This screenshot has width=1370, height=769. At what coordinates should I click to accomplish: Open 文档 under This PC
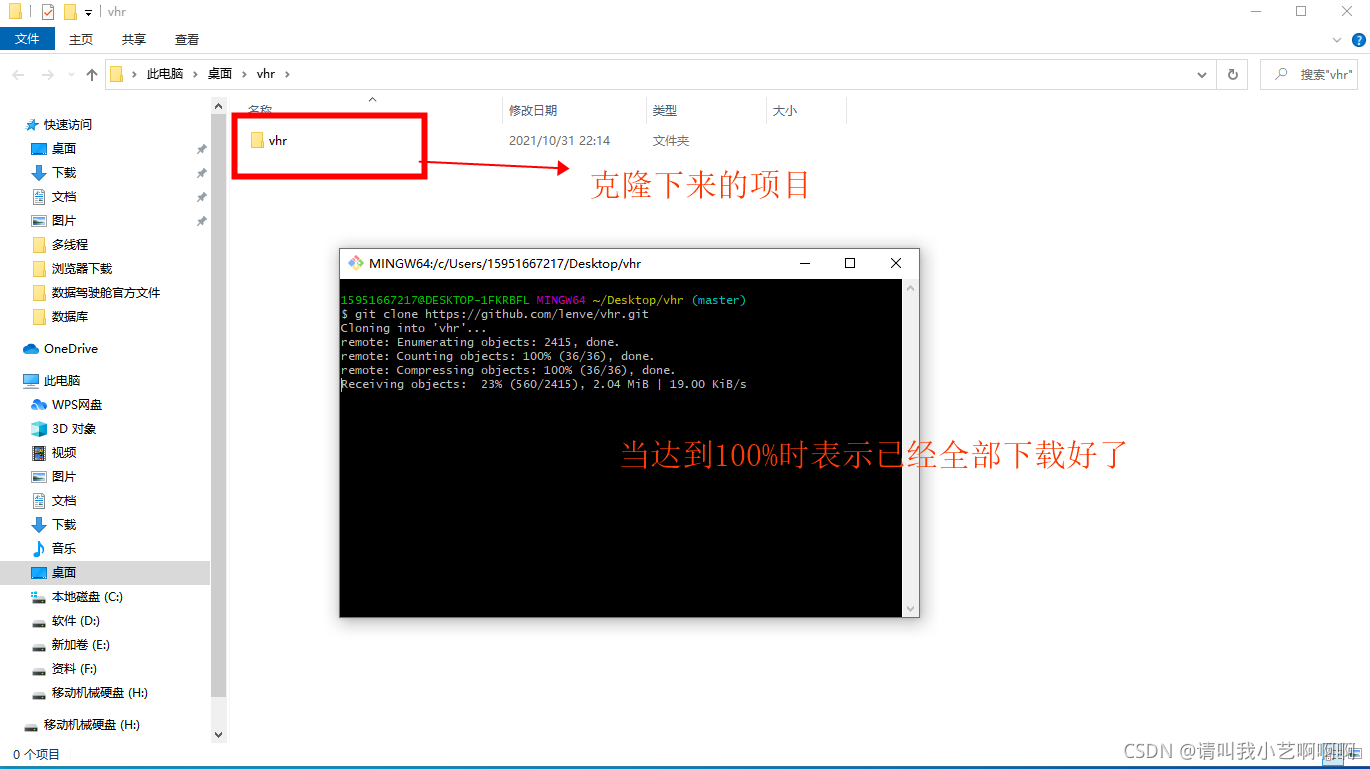[x=64, y=501]
